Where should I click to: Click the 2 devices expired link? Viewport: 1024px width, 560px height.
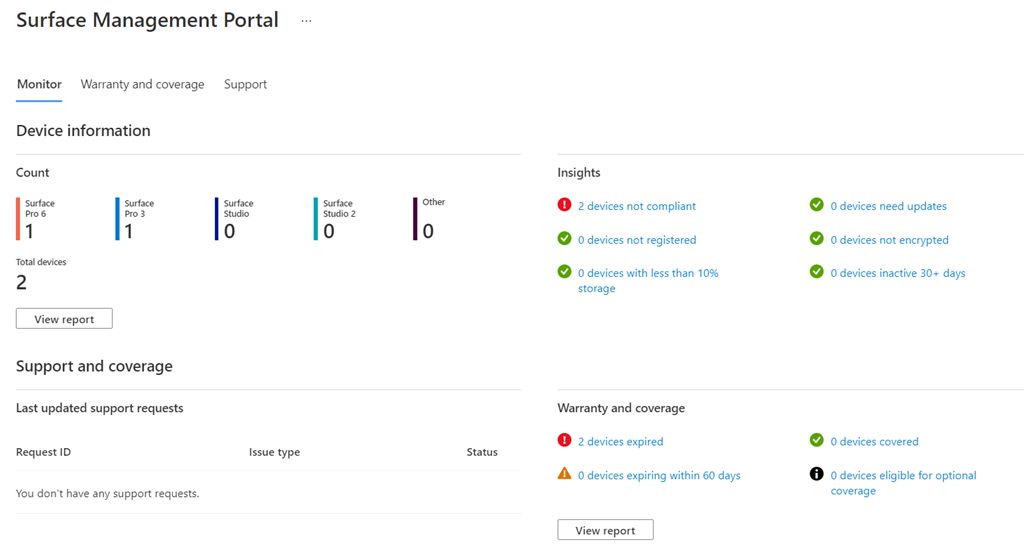point(620,441)
